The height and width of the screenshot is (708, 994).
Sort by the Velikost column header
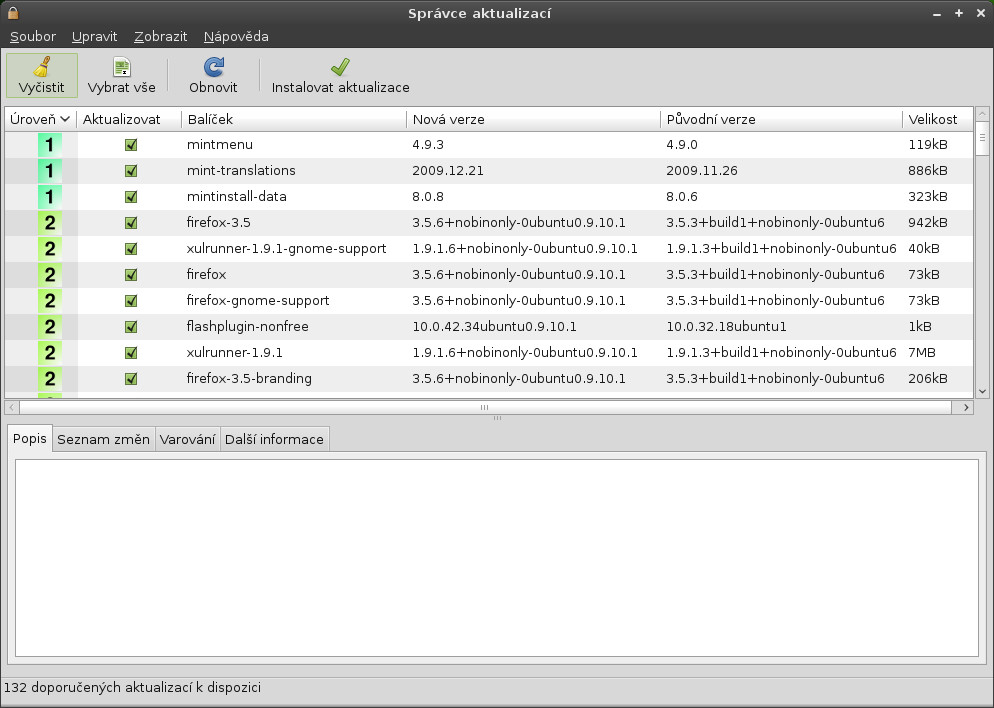(938, 119)
